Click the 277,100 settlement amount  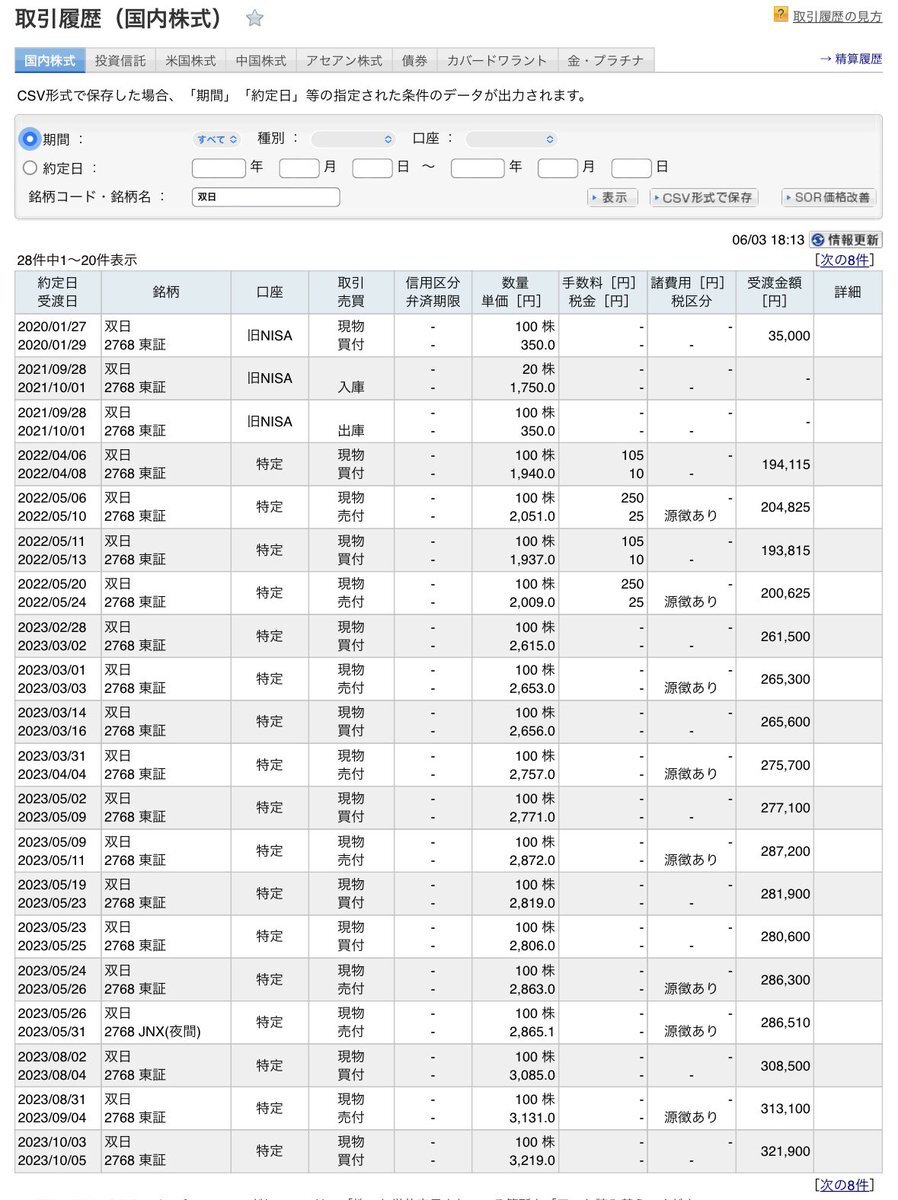(x=785, y=808)
